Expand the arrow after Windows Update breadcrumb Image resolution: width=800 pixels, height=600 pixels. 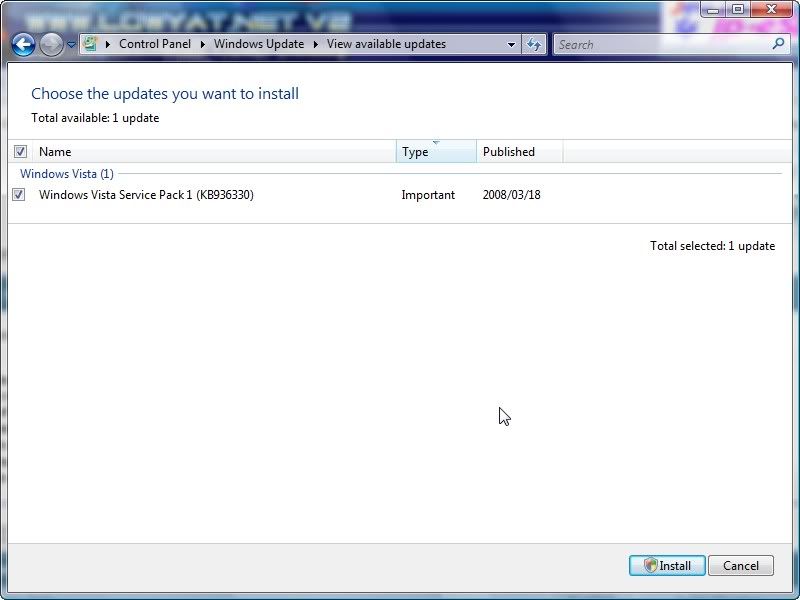click(x=316, y=44)
